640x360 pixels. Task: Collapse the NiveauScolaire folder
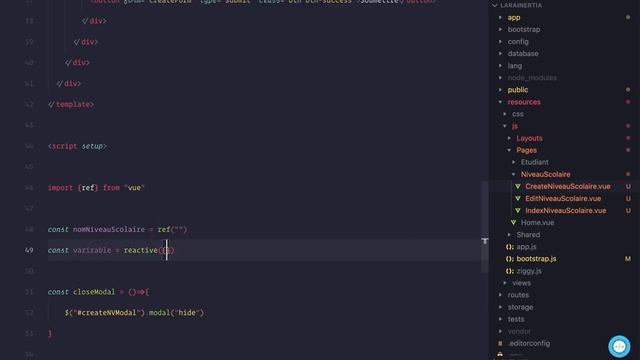click(514, 174)
